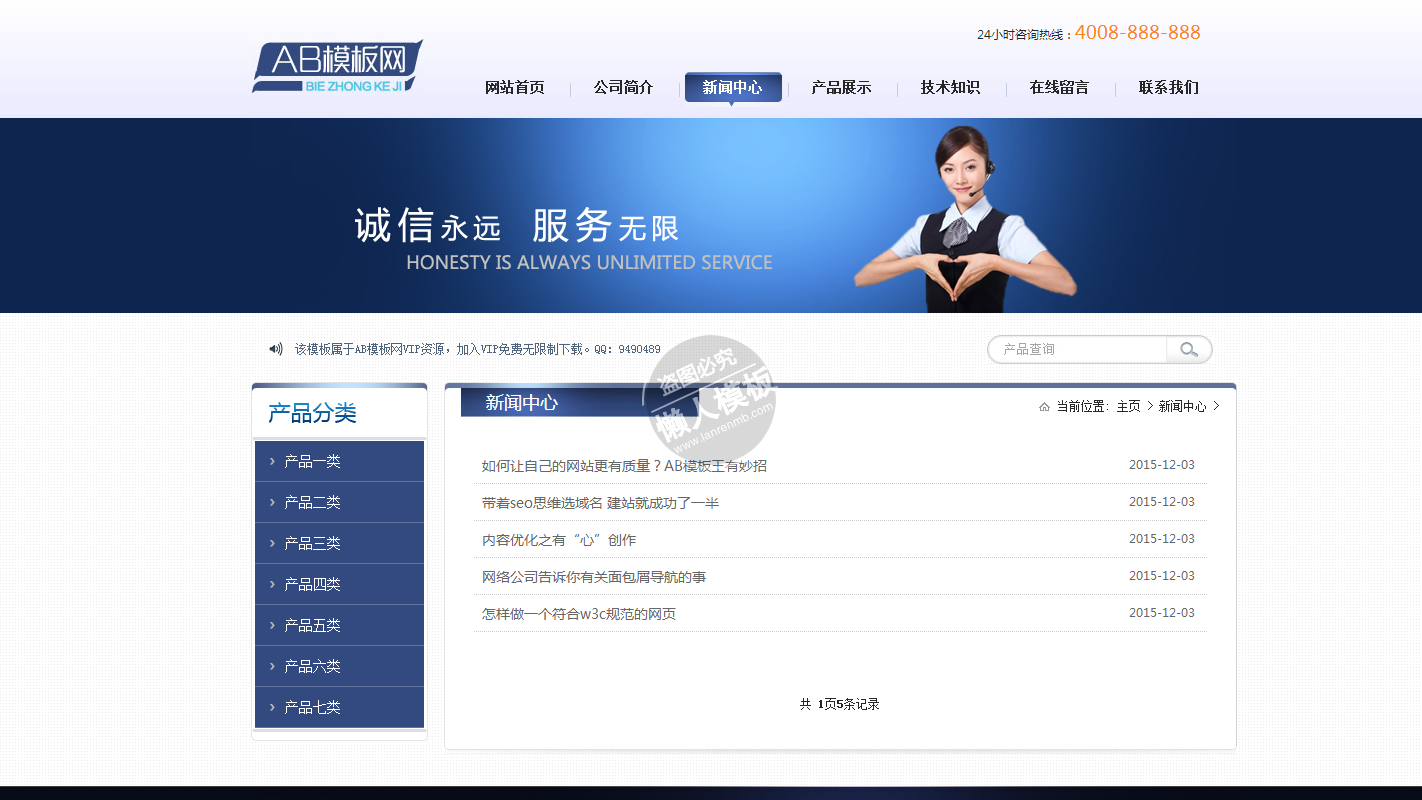The height and width of the screenshot is (800, 1422).
Task: Navigate to 联系我们
Action: pyautogui.click(x=1168, y=87)
